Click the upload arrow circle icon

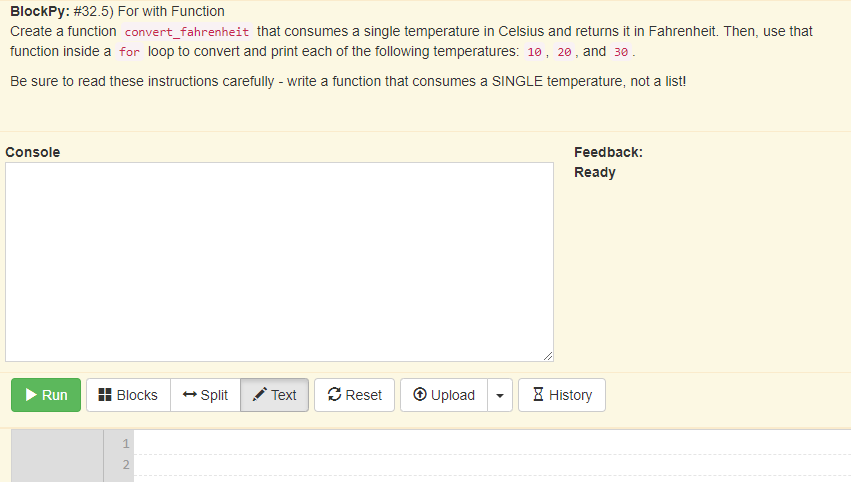(x=420, y=395)
